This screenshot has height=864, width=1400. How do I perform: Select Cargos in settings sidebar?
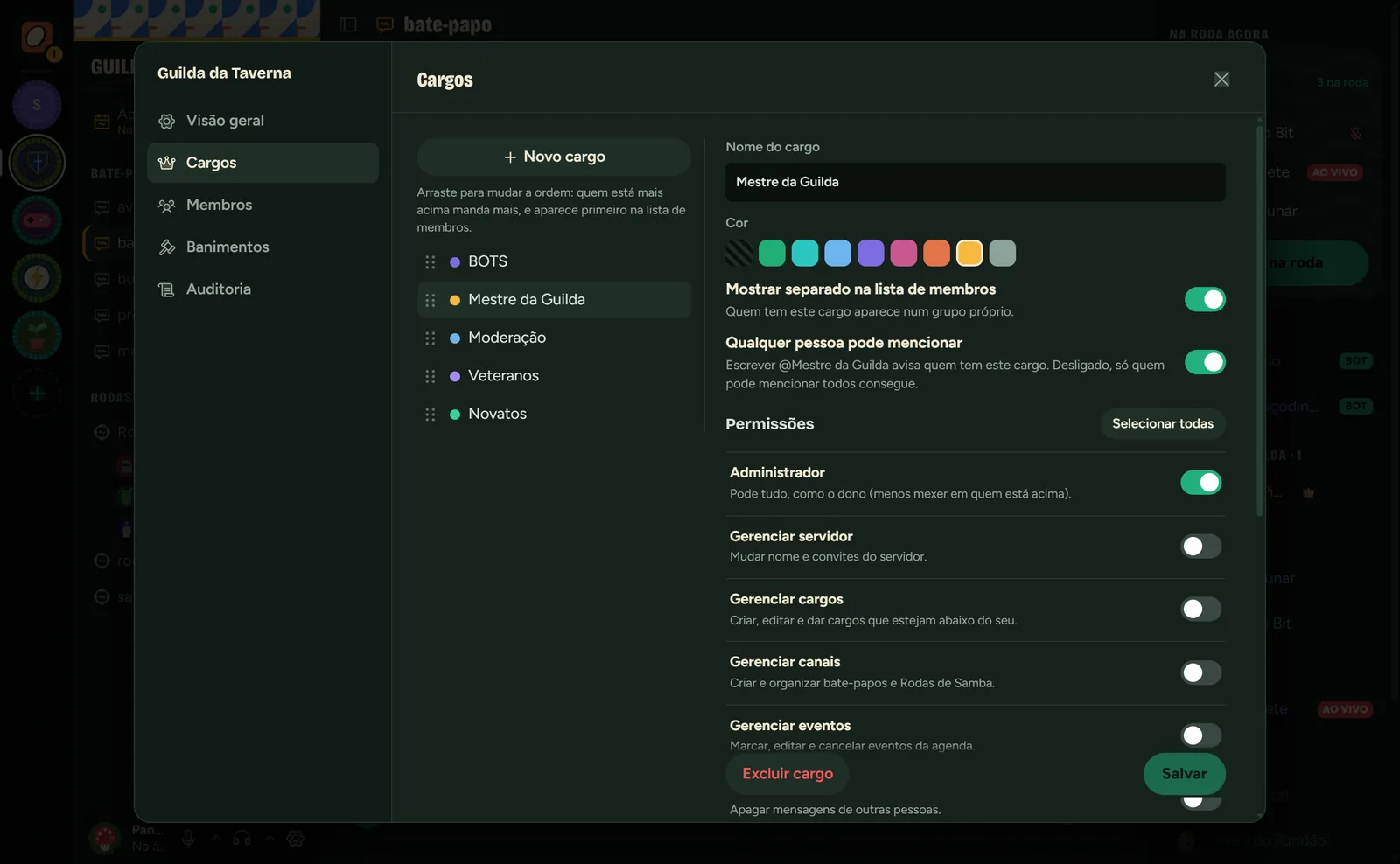[262, 163]
